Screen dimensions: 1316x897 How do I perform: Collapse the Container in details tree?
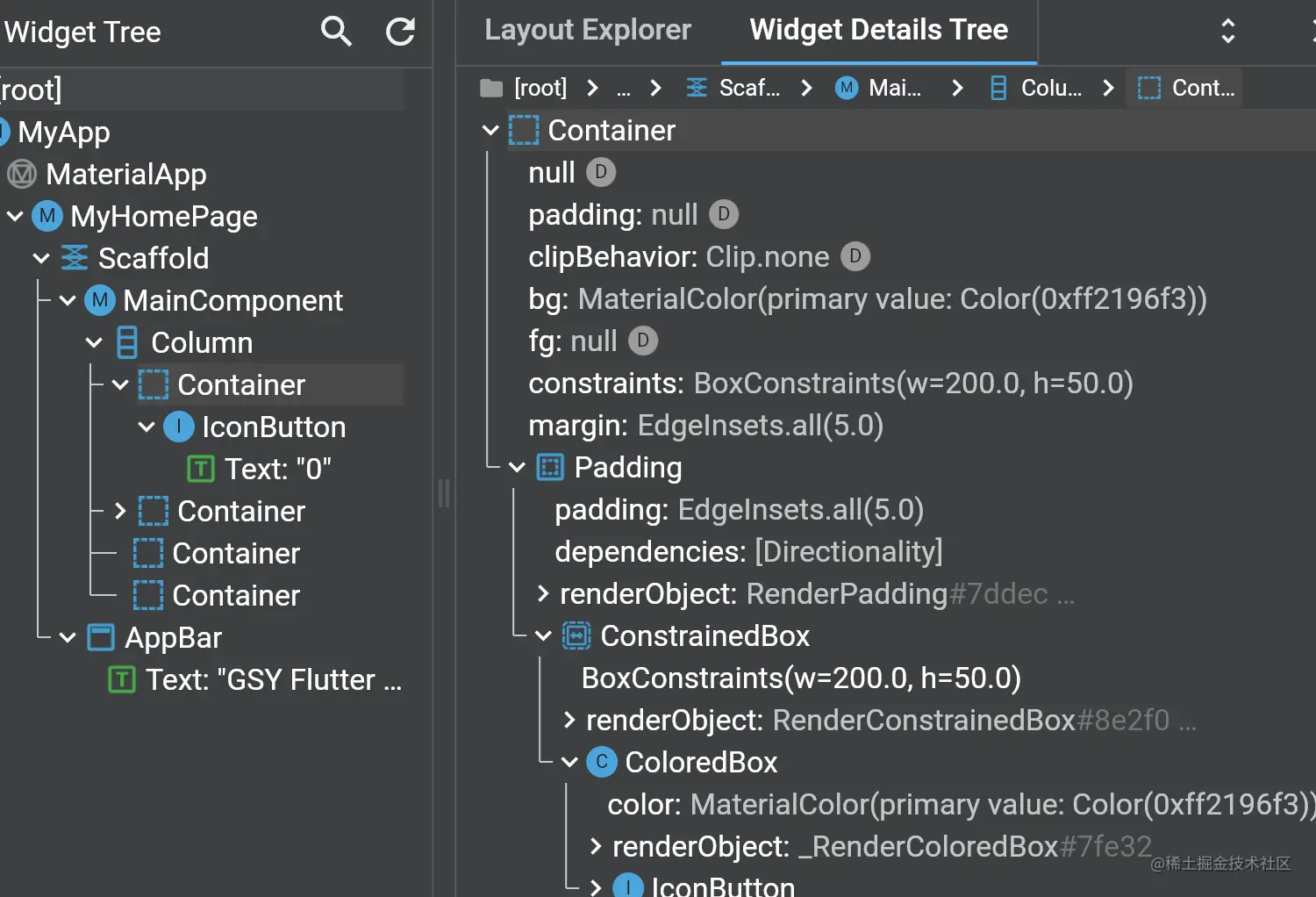pos(490,130)
